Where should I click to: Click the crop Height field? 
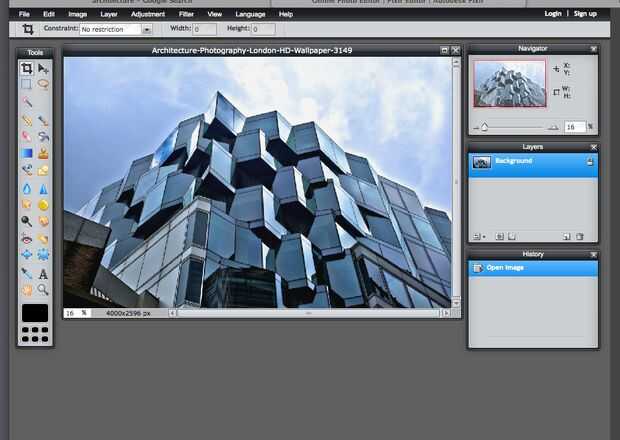(x=263, y=29)
